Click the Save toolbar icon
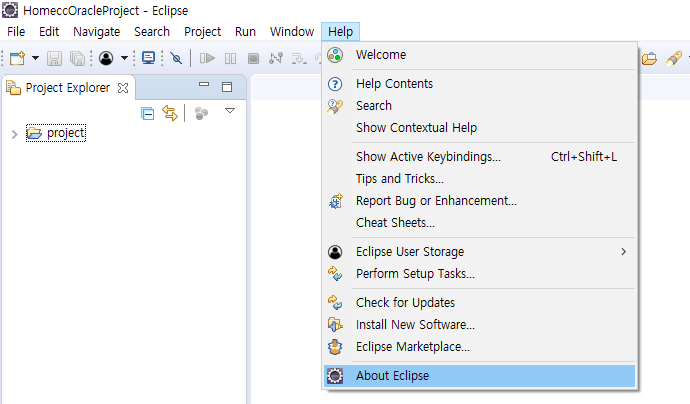This screenshot has height=404, width=690. click(x=55, y=58)
